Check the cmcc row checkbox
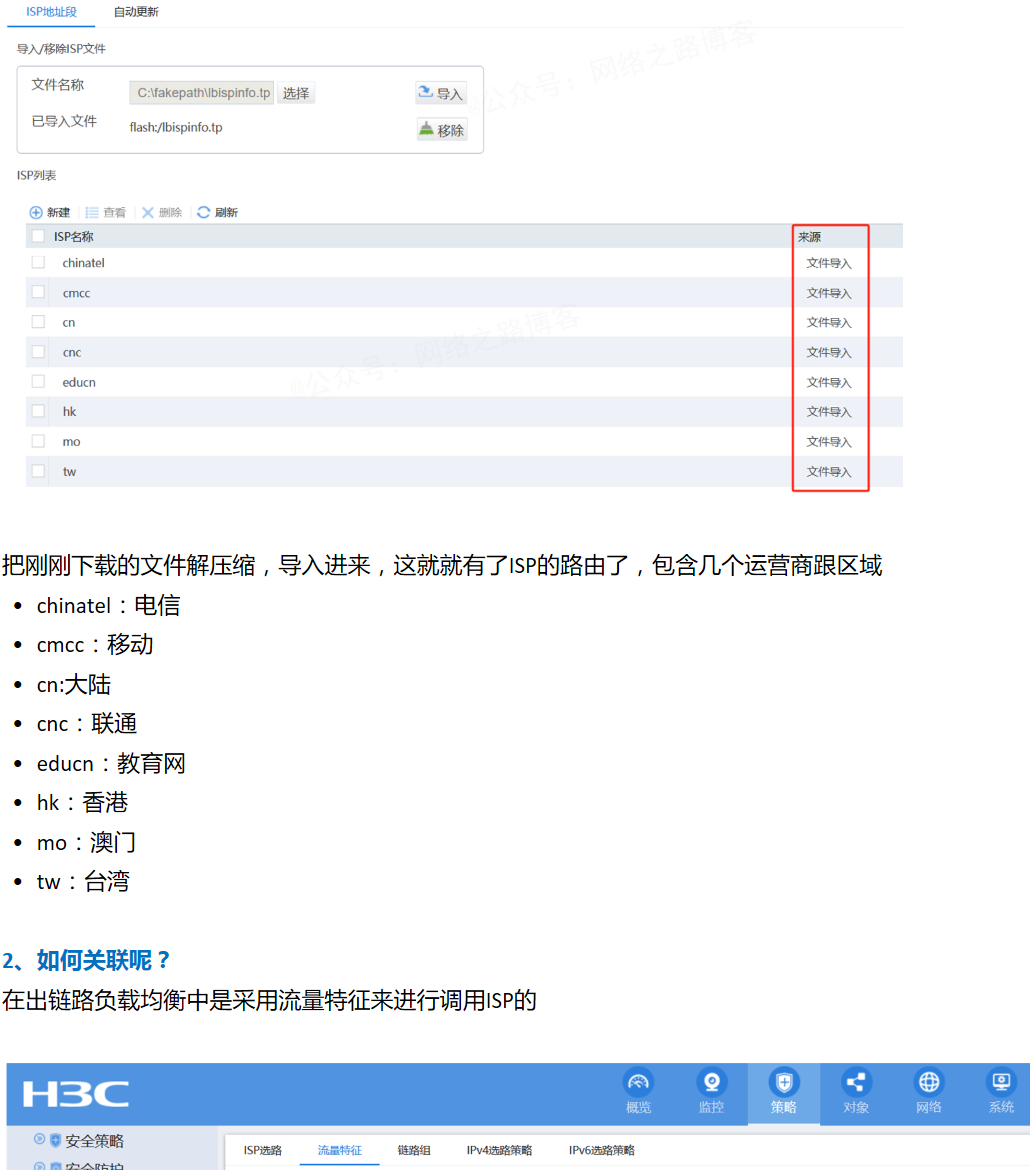 click(38, 292)
